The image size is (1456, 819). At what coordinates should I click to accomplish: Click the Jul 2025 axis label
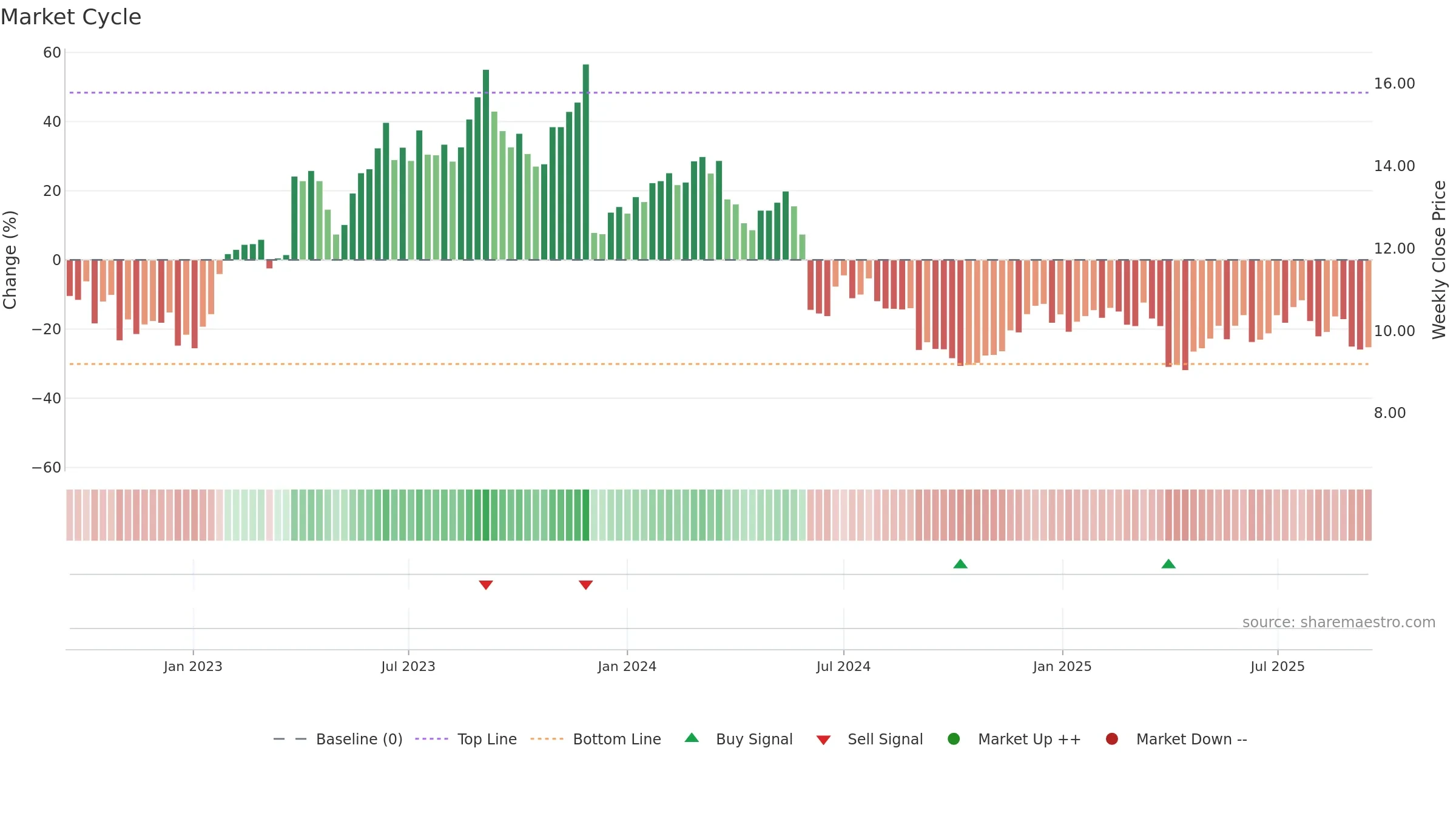point(1278,666)
